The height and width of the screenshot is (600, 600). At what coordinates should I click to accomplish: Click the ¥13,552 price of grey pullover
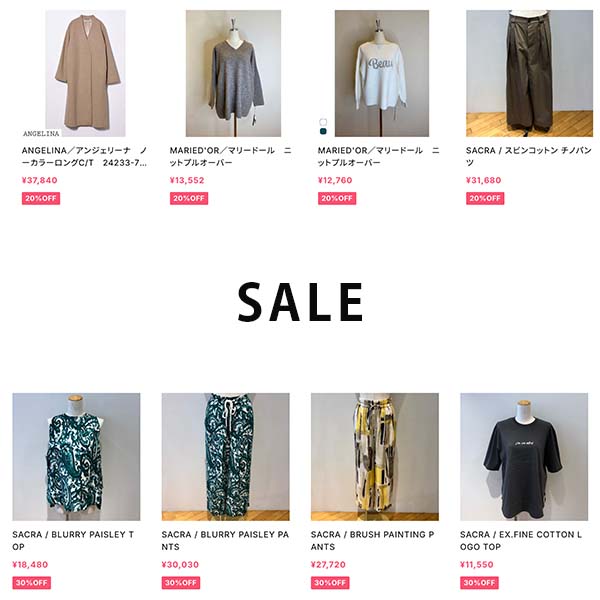pyautogui.click(x=187, y=180)
